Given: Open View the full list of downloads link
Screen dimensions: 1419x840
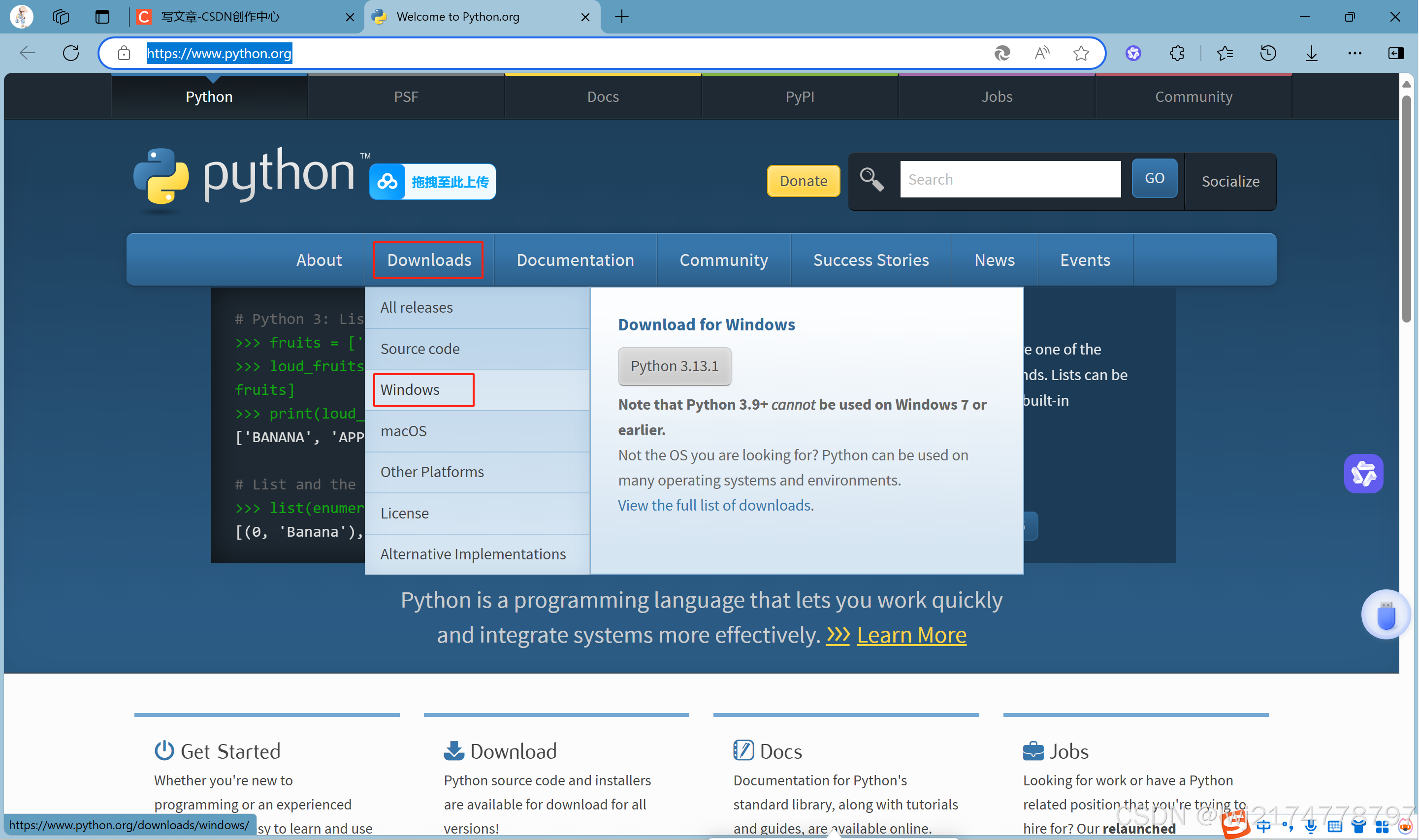Looking at the screenshot, I should coord(714,505).
